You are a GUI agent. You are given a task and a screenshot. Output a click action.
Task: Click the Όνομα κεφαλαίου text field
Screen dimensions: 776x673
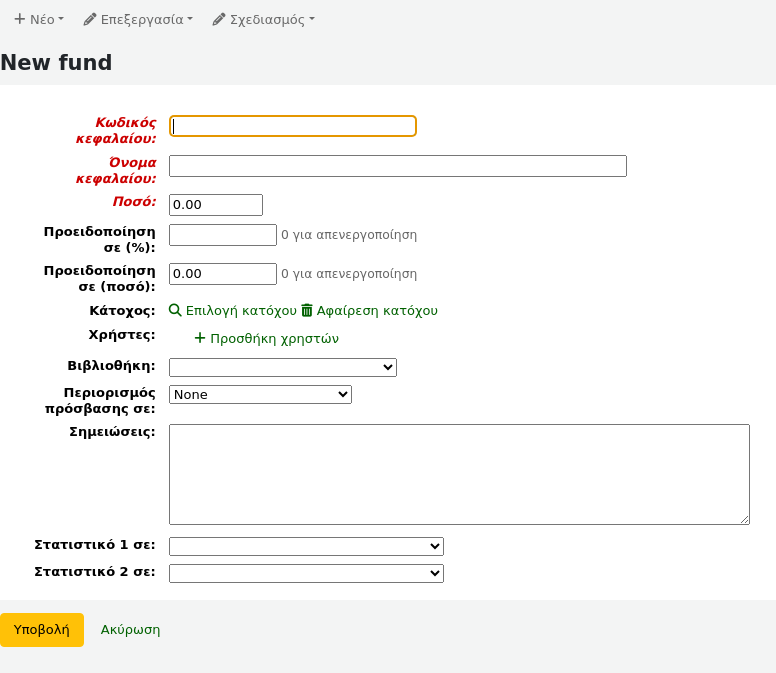397,166
